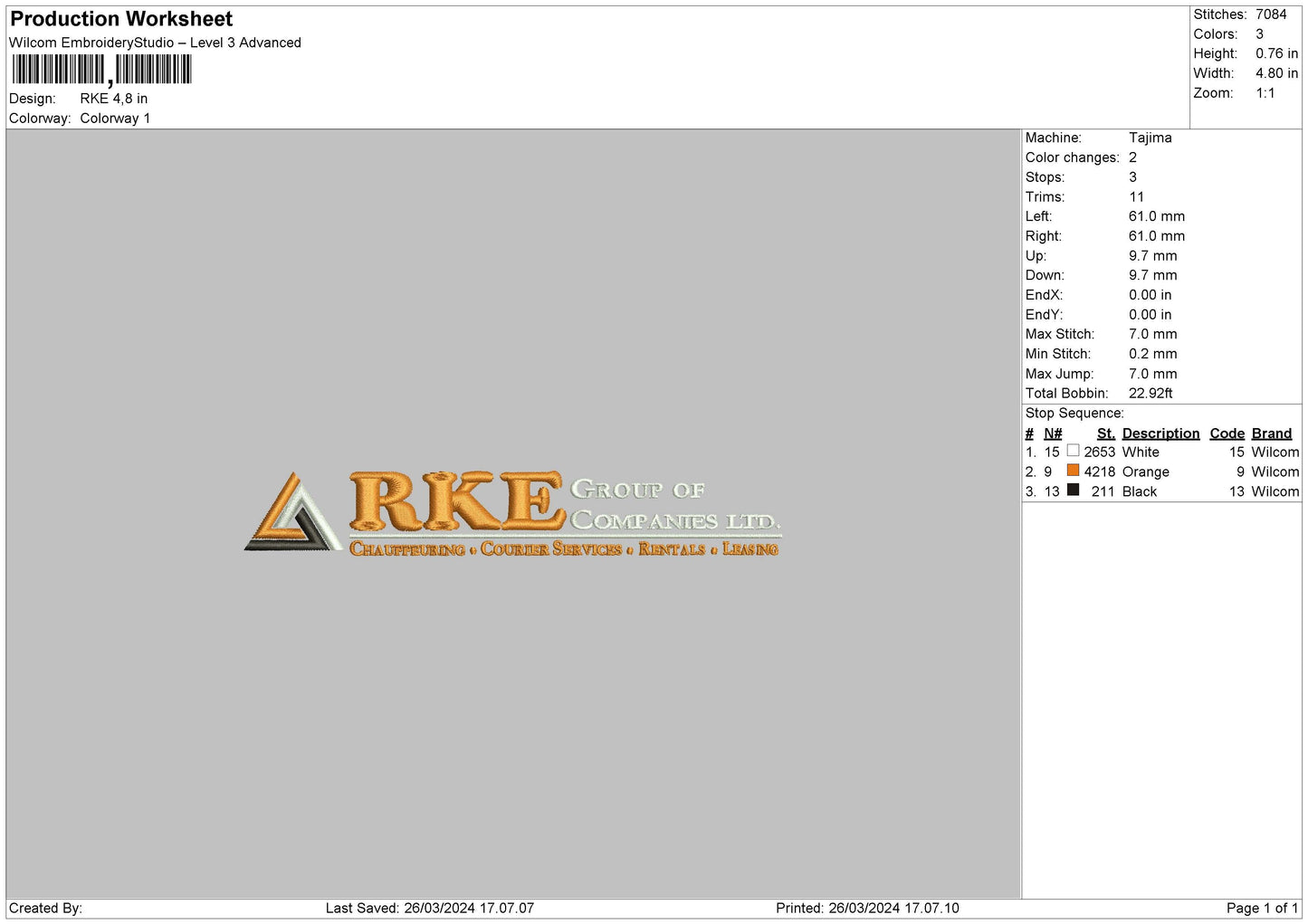
Task: Click the 'Brand' column header
Action: pos(1272,433)
